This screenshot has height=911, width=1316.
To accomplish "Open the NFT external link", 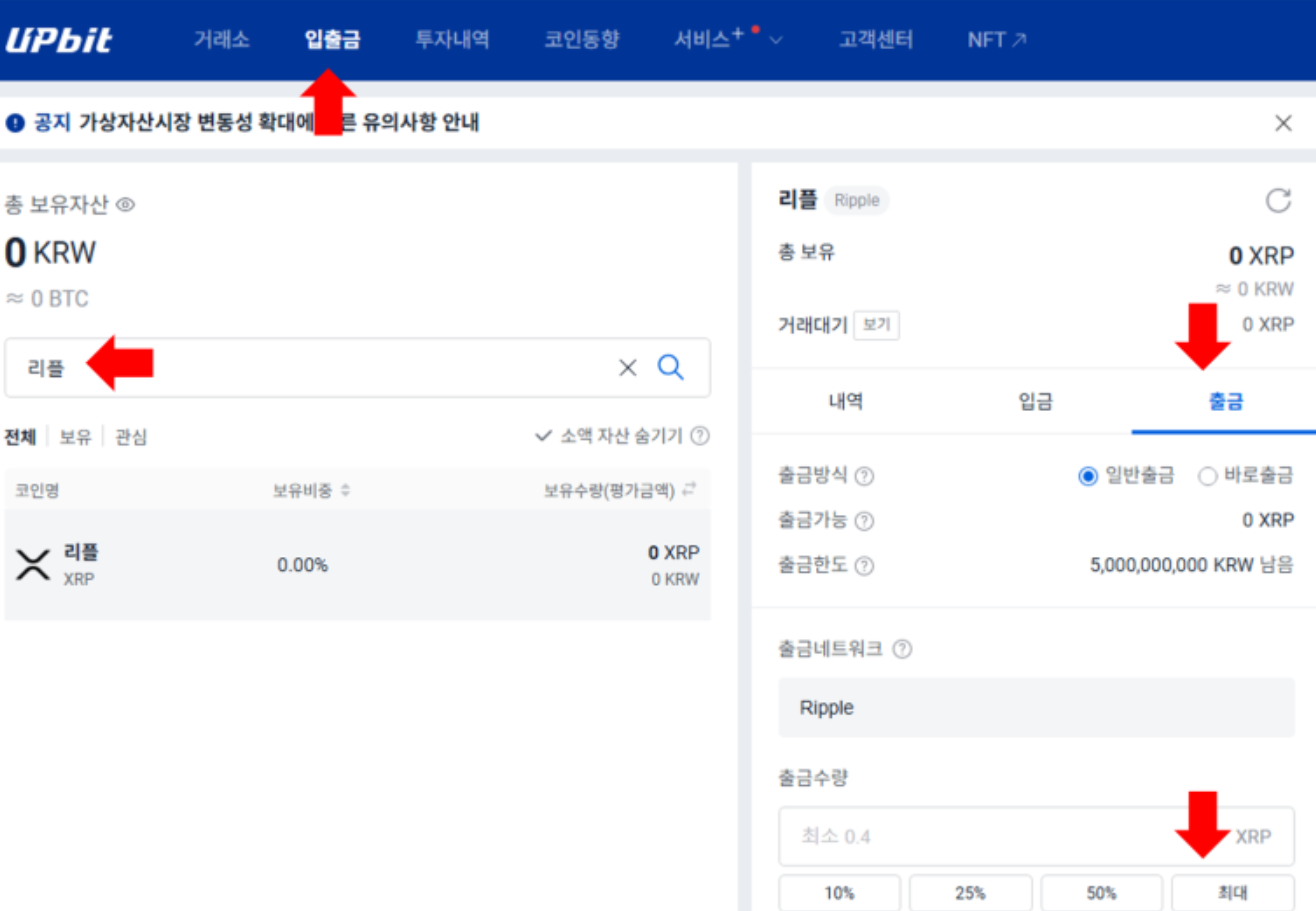I will tap(997, 40).
